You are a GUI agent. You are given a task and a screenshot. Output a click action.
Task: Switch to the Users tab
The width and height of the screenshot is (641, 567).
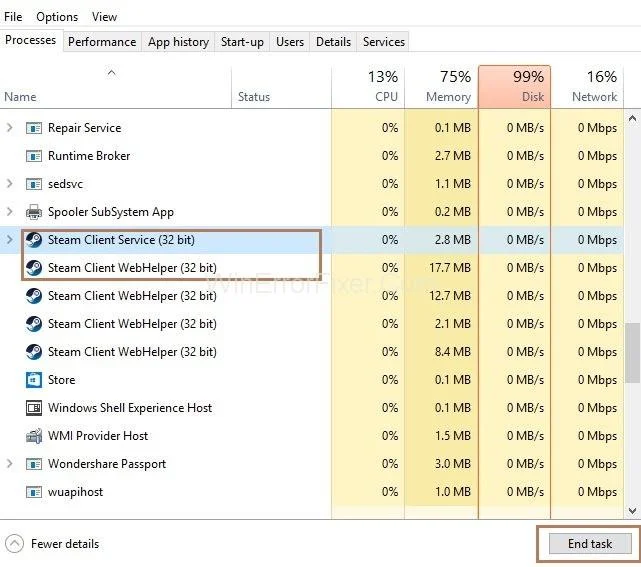(x=290, y=42)
